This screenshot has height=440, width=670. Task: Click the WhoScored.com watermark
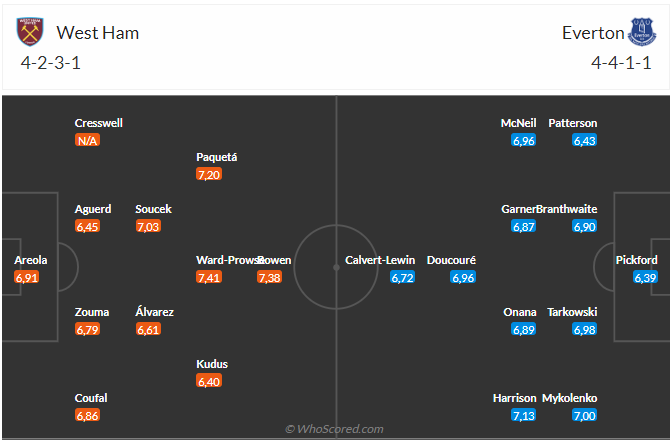tap(334, 429)
